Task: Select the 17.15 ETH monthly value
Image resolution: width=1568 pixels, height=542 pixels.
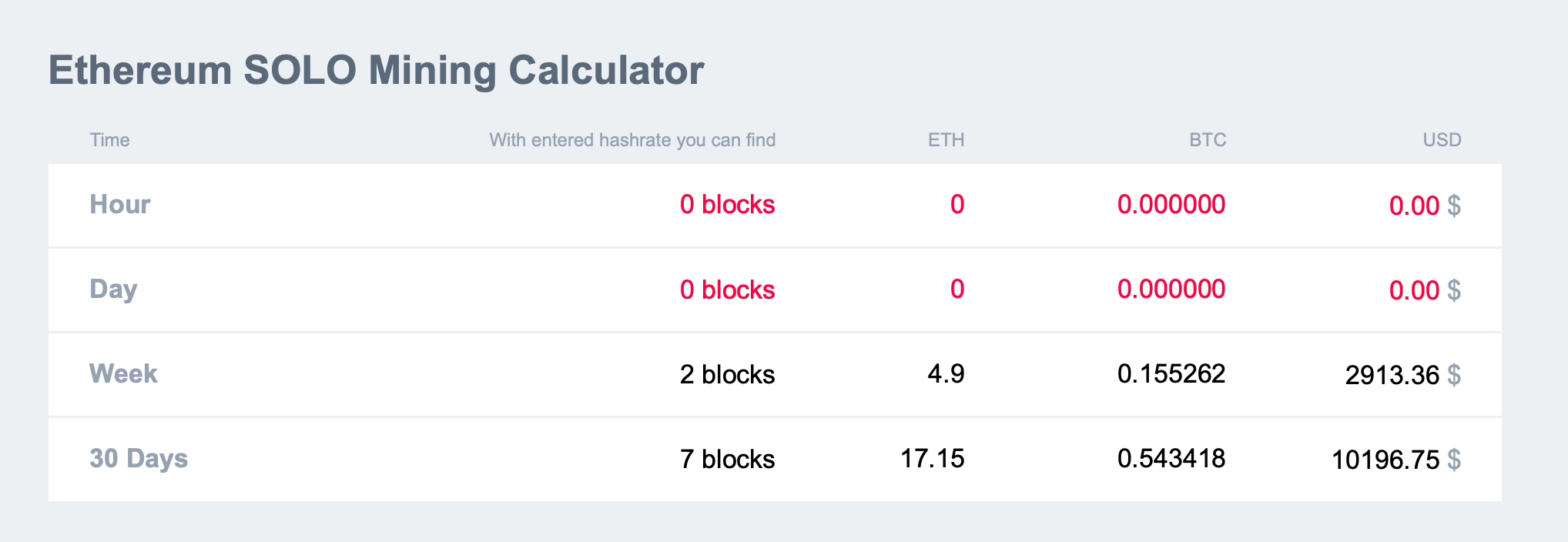Action: (932, 459)
